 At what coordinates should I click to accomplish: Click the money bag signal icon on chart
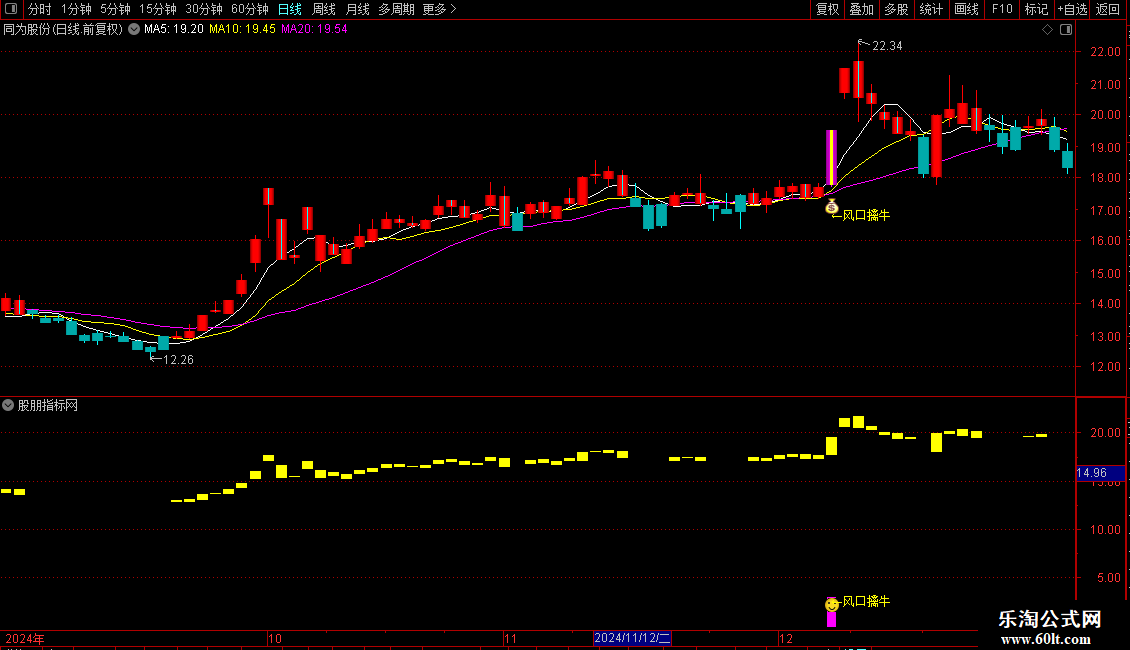point(832,206)
